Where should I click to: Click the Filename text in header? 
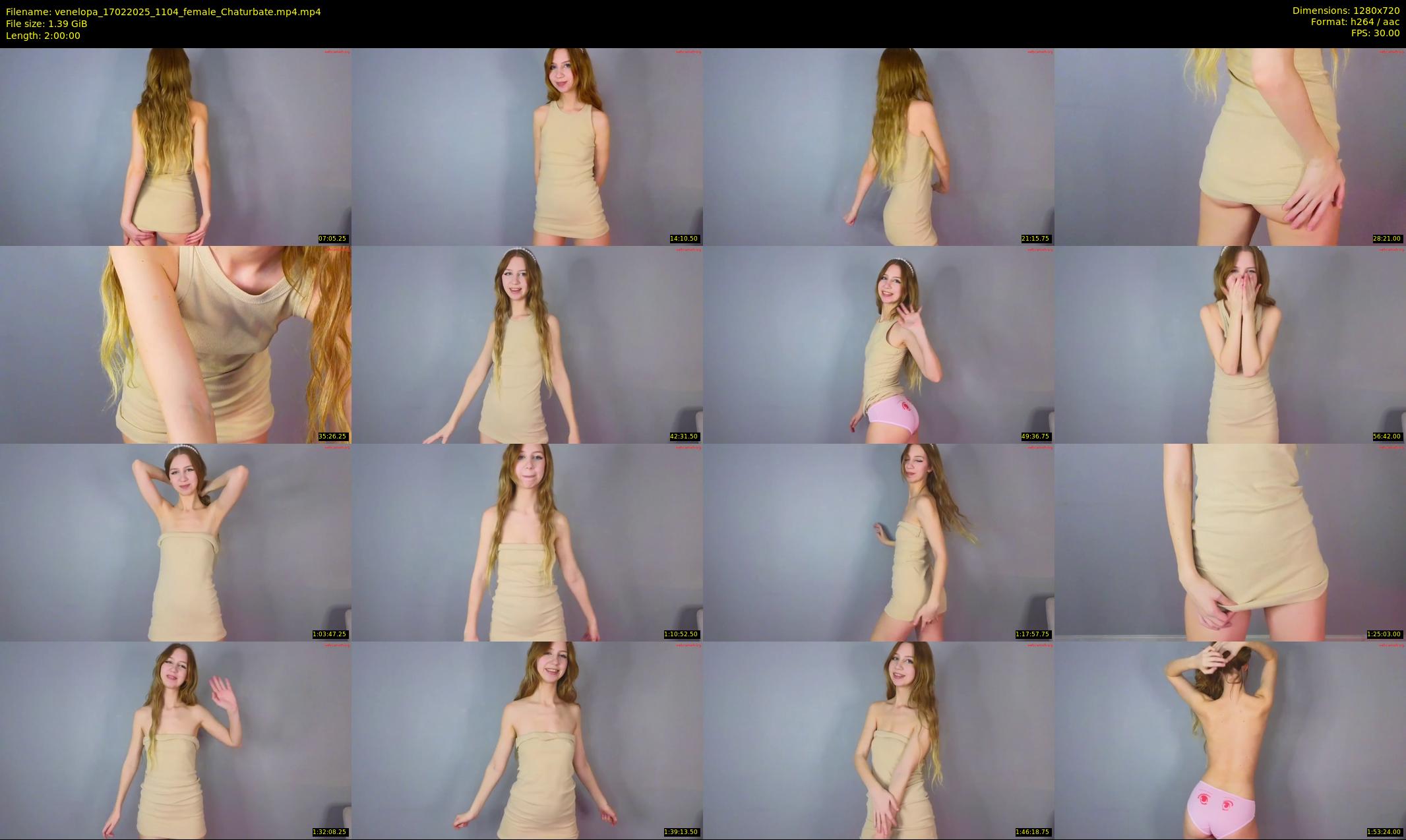(164, 12)
